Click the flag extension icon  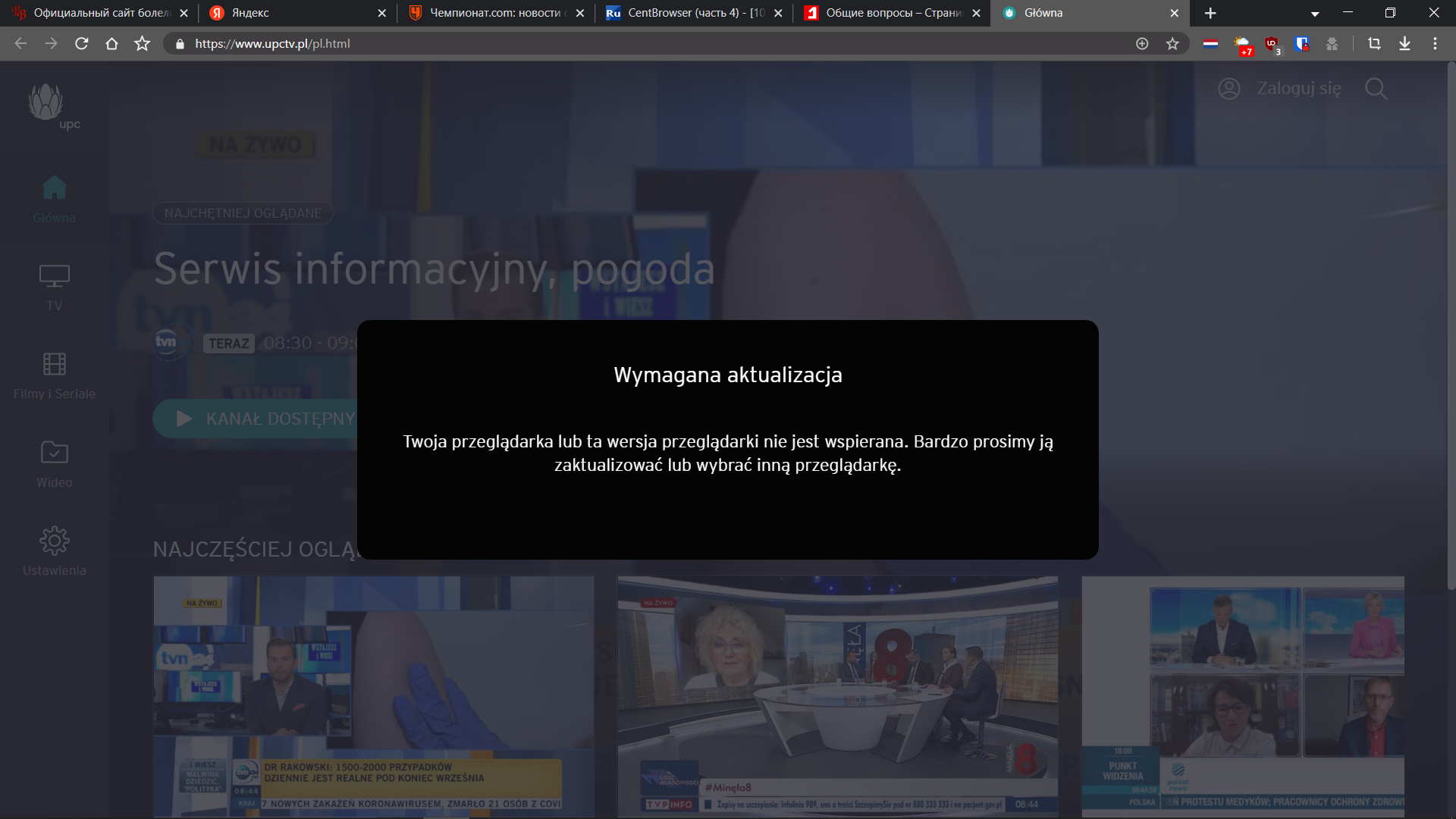1210,44
